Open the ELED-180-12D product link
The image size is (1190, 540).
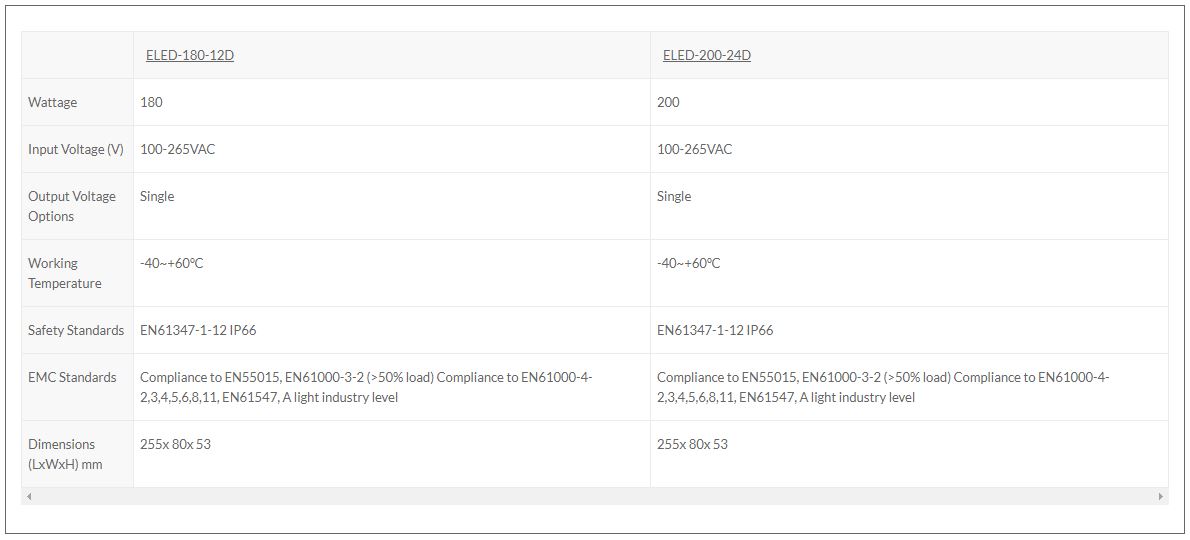[x=189, y=55]
